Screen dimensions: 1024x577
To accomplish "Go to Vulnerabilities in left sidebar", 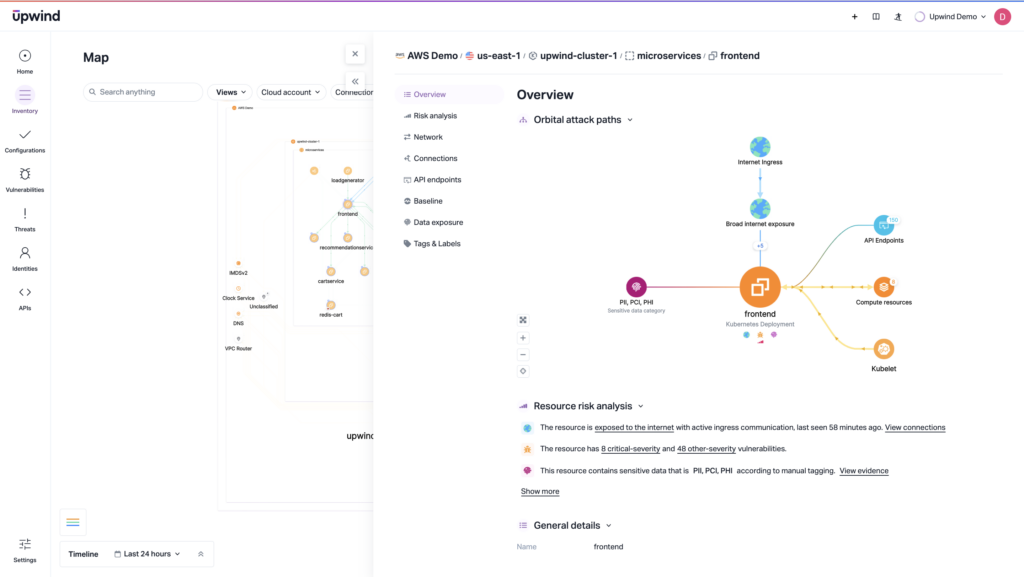I will click(25, 179).
